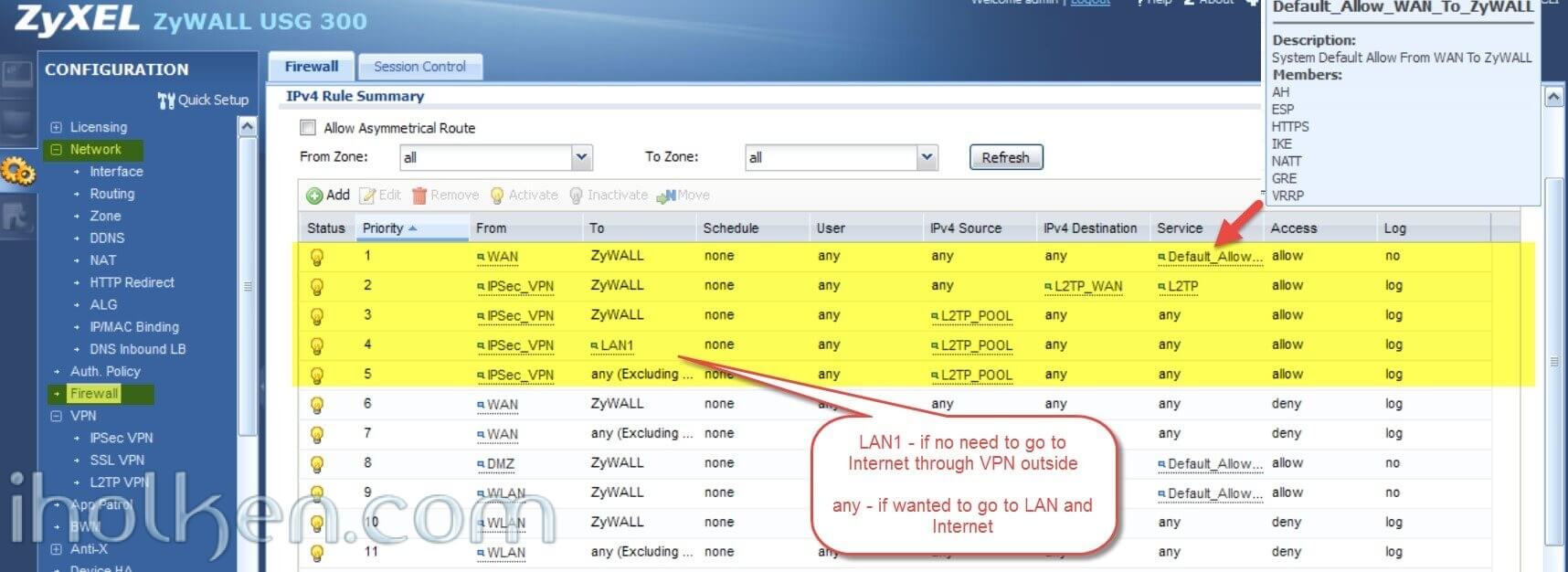The width and height of the screenshot is (1568, 572).
Task: Open IPSec VPN menu item
Action: click(x=121, y=439)
